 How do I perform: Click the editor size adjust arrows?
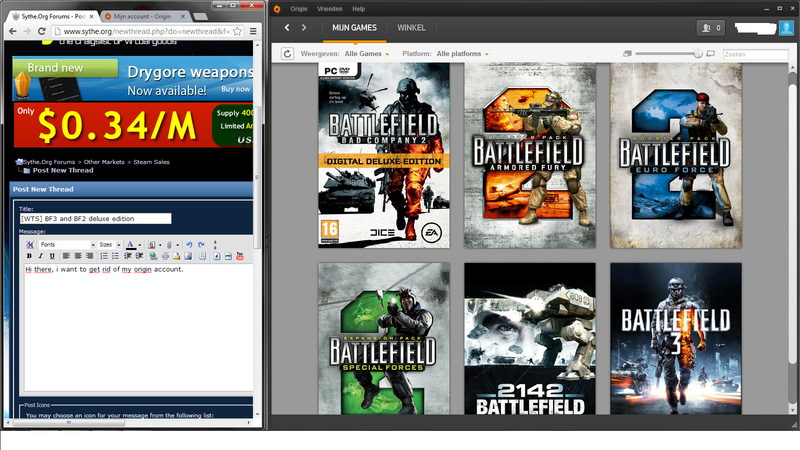(215, 245)
